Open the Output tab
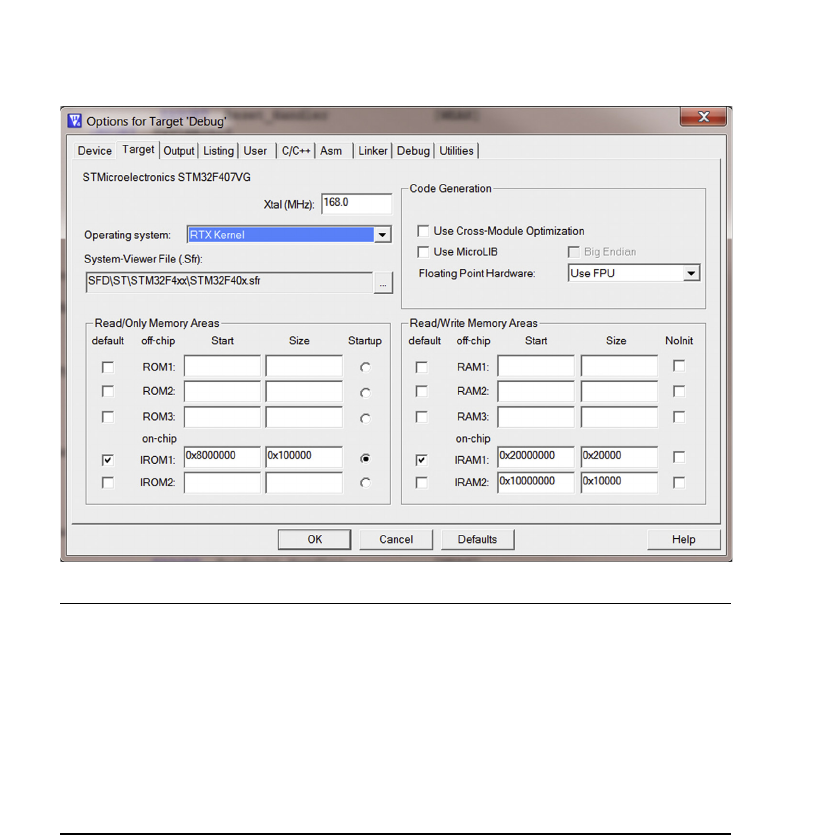 (178, 151)
